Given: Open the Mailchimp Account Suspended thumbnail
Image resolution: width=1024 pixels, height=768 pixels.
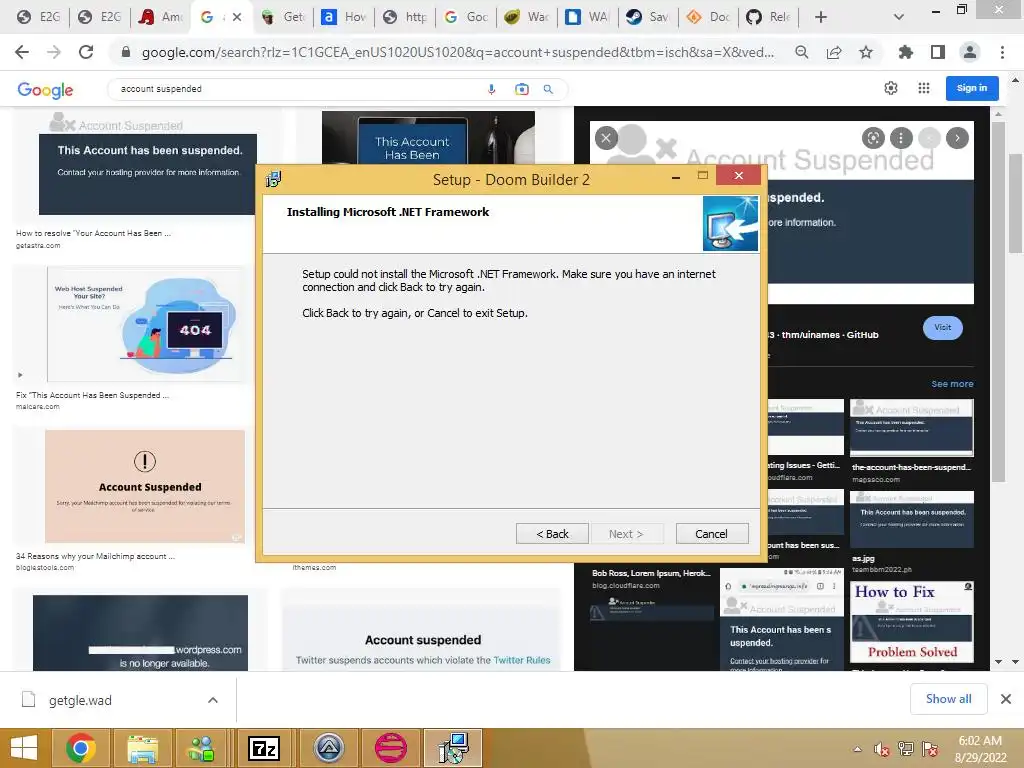Looking at the screenshot, I should (145, 487).
